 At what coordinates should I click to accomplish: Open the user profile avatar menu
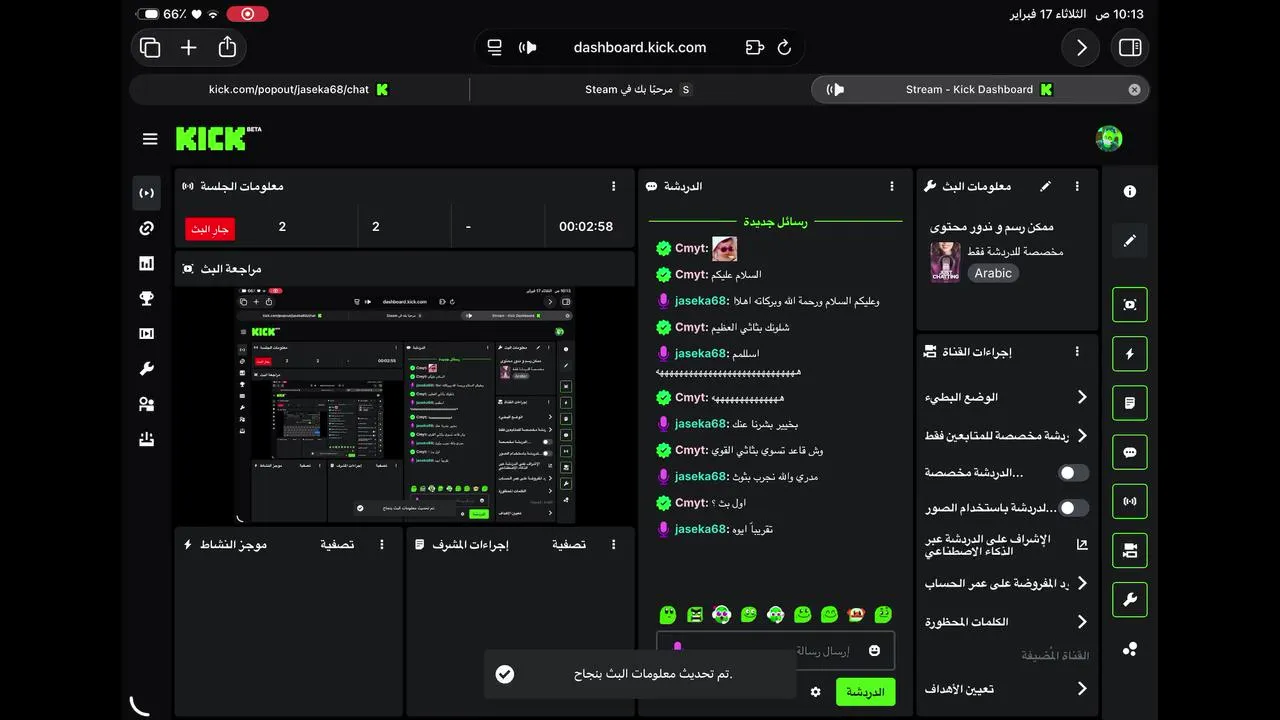tap(1108, 139)
